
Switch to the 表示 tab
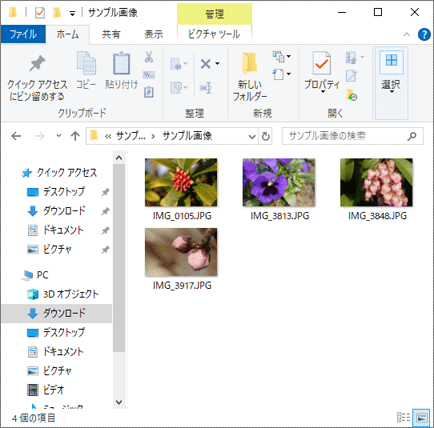[x=154, y=34]
